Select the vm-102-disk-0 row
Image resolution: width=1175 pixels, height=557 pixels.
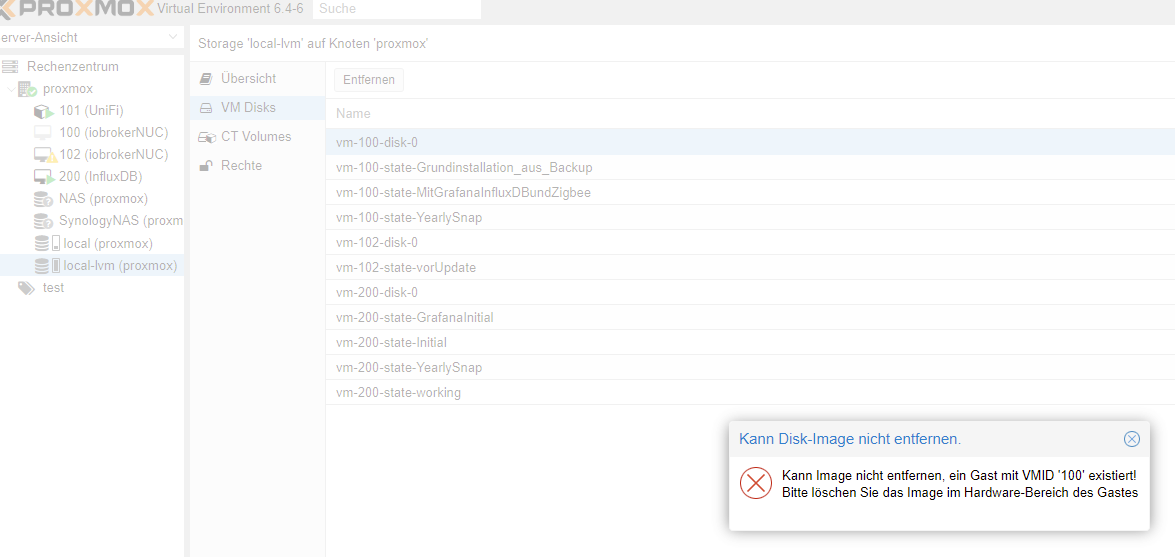(750, 243)
